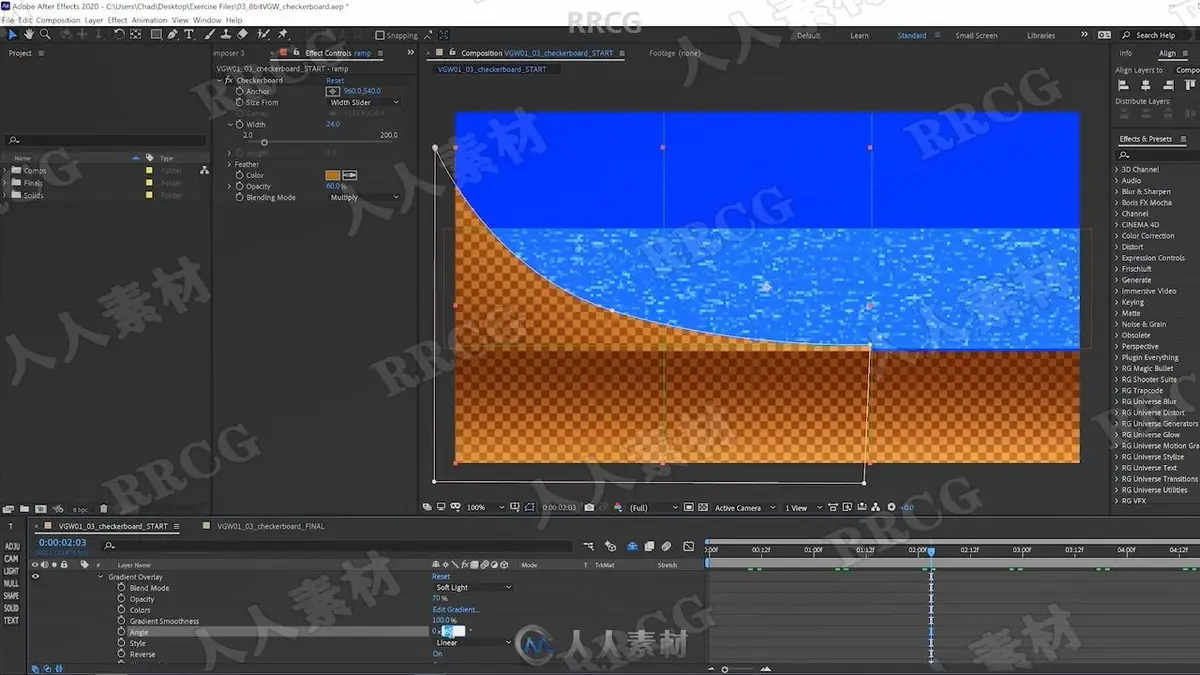Click the Edit Gradient link
1200x675 pixels.
456,610
